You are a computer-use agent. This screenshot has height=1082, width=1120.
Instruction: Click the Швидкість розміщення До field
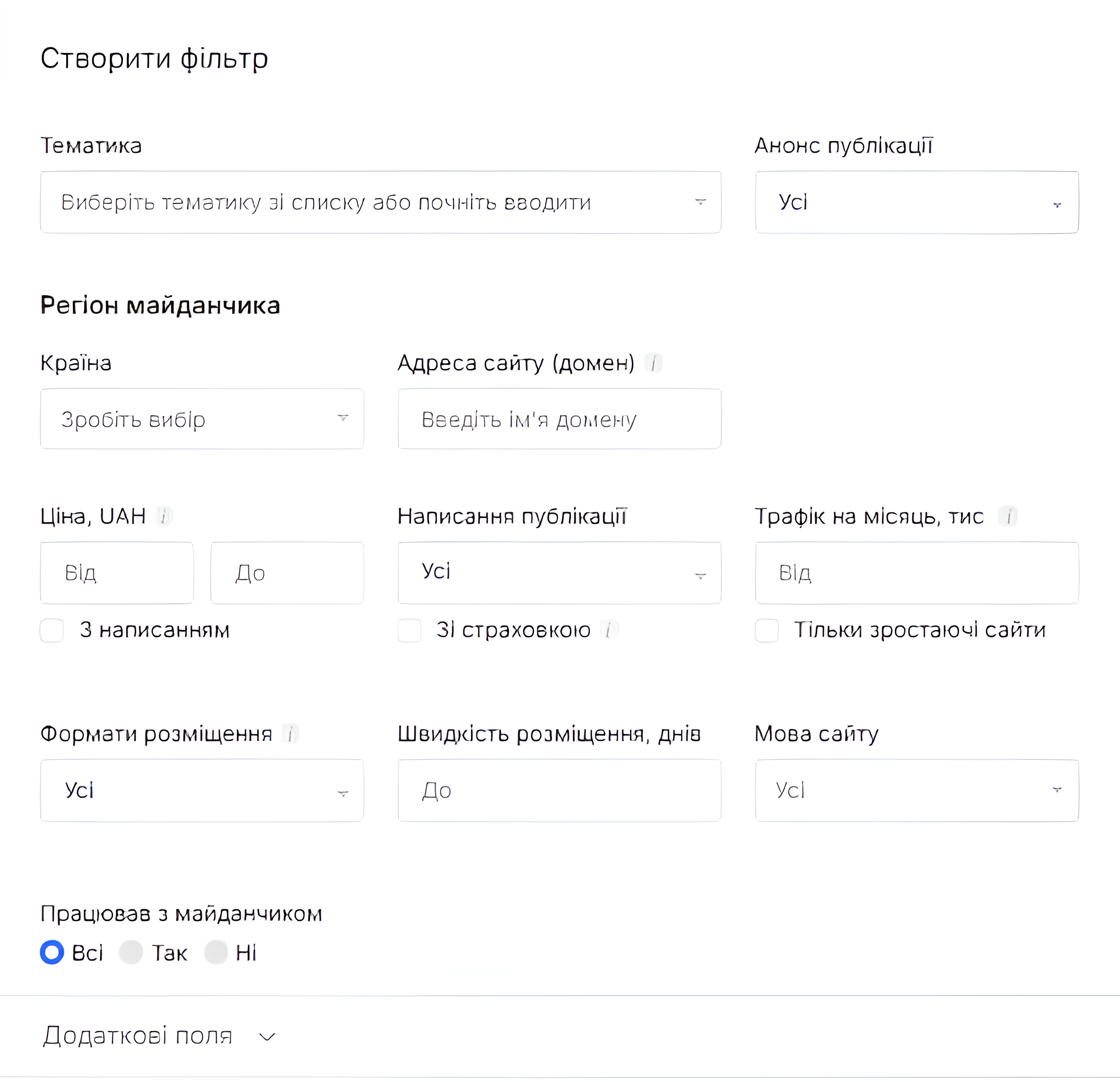[x=560, y=790]
